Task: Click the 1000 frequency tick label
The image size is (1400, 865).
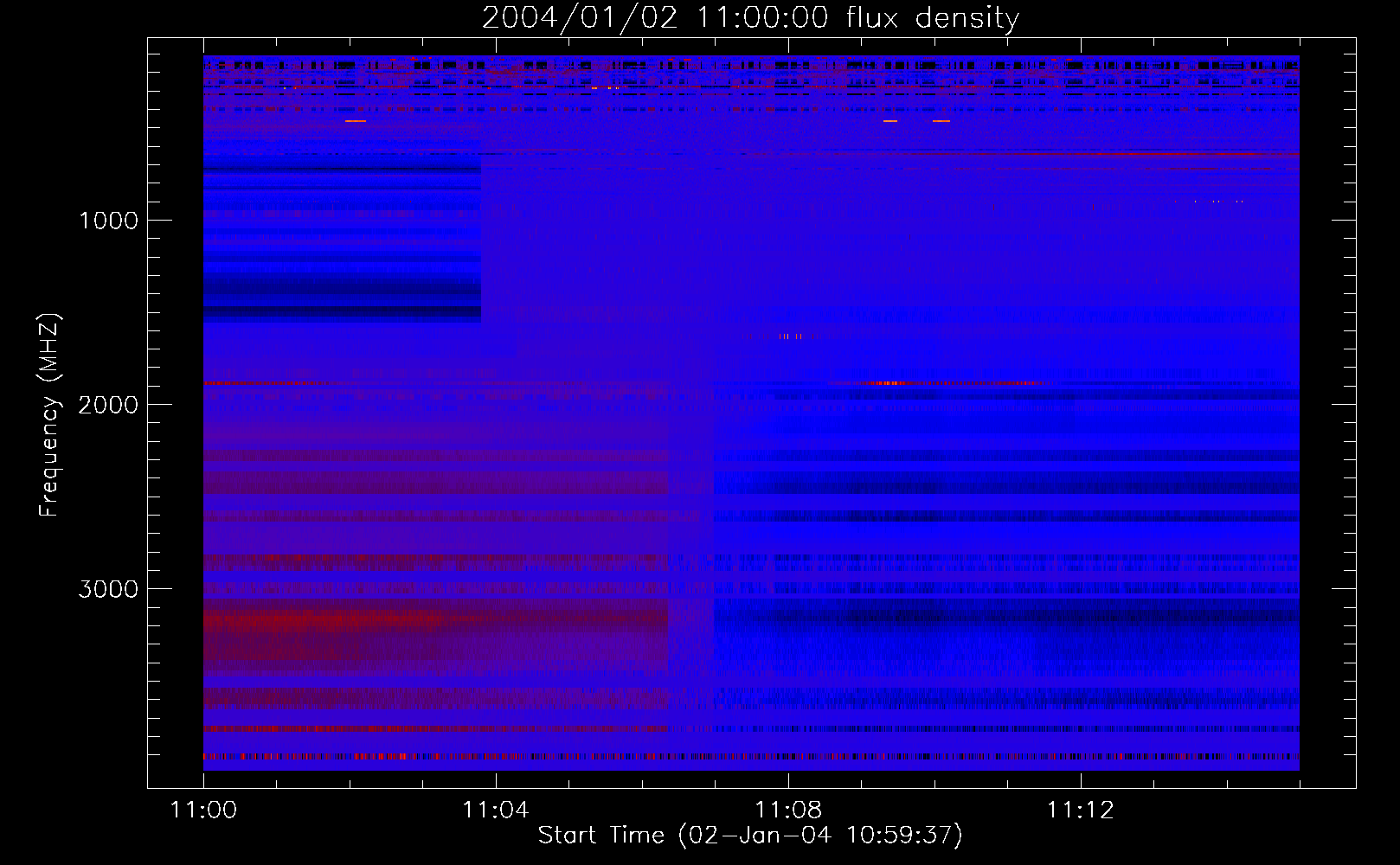Action: pos(108,221)
